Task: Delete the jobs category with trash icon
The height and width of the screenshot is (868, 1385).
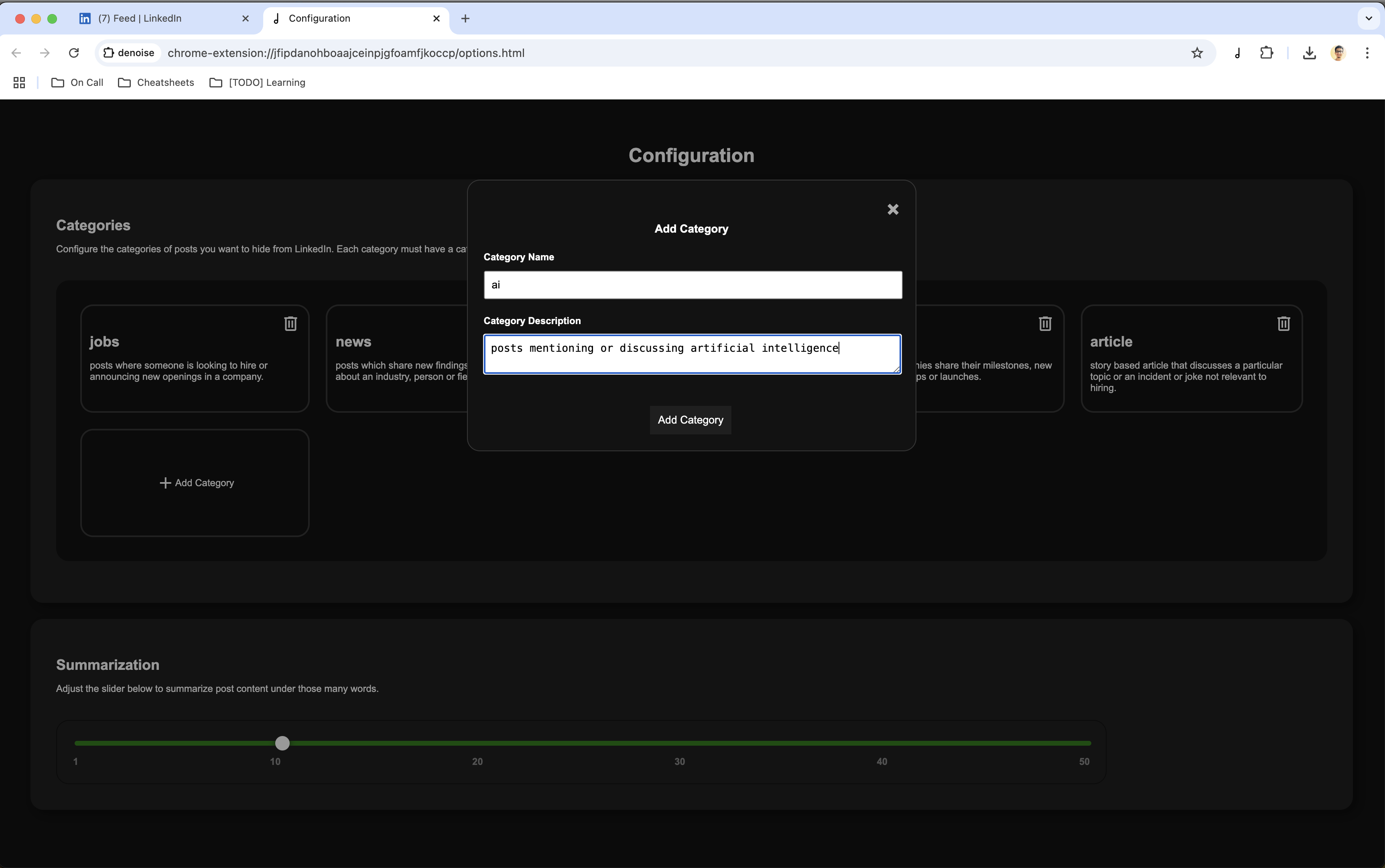Action: 290,324
